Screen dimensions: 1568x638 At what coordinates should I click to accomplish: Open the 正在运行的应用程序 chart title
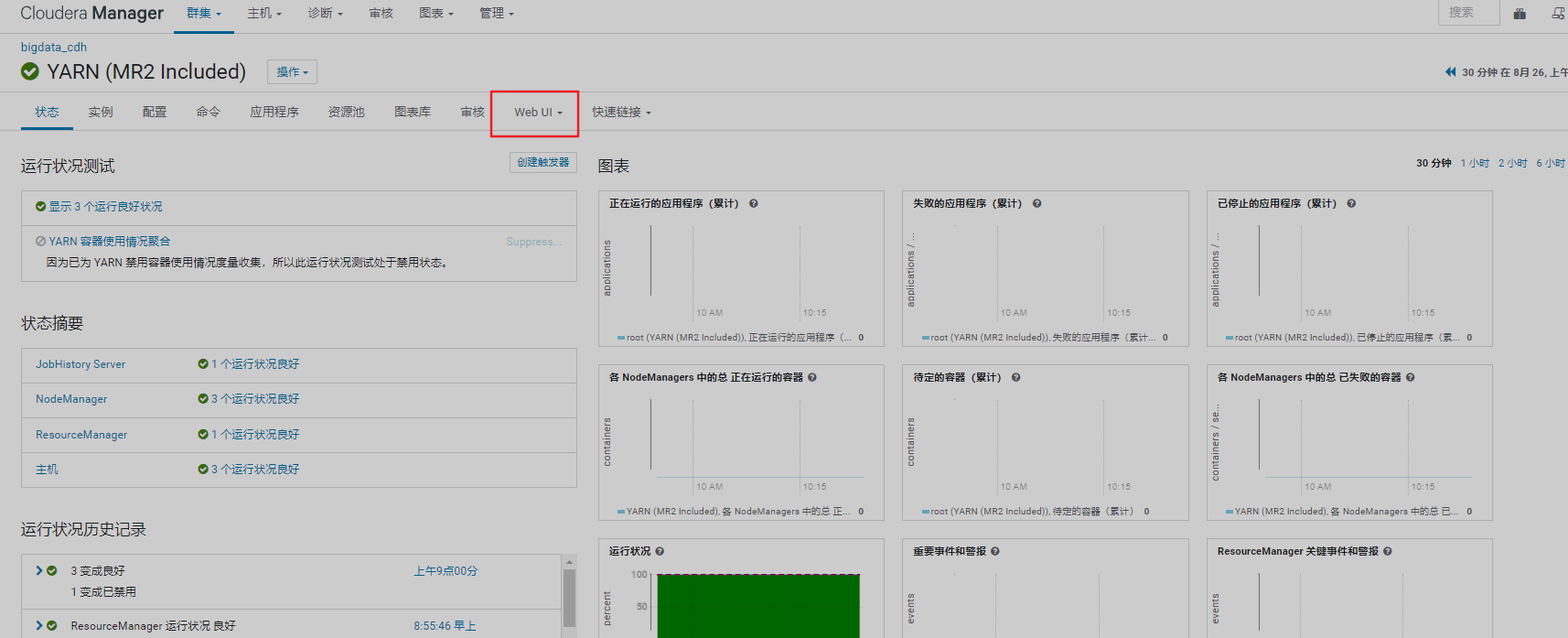click(x=674, y=203)
